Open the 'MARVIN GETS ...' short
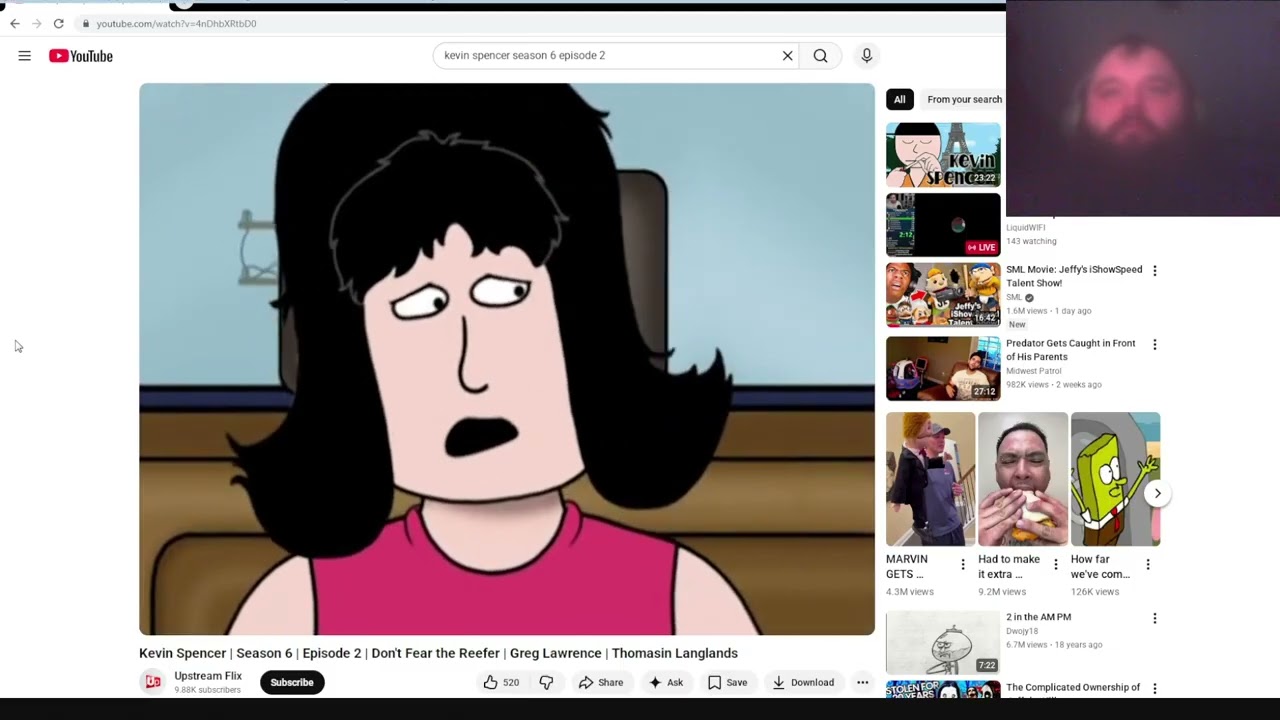This screenshot has height=720, width=1280. click(x=930, y=479)
